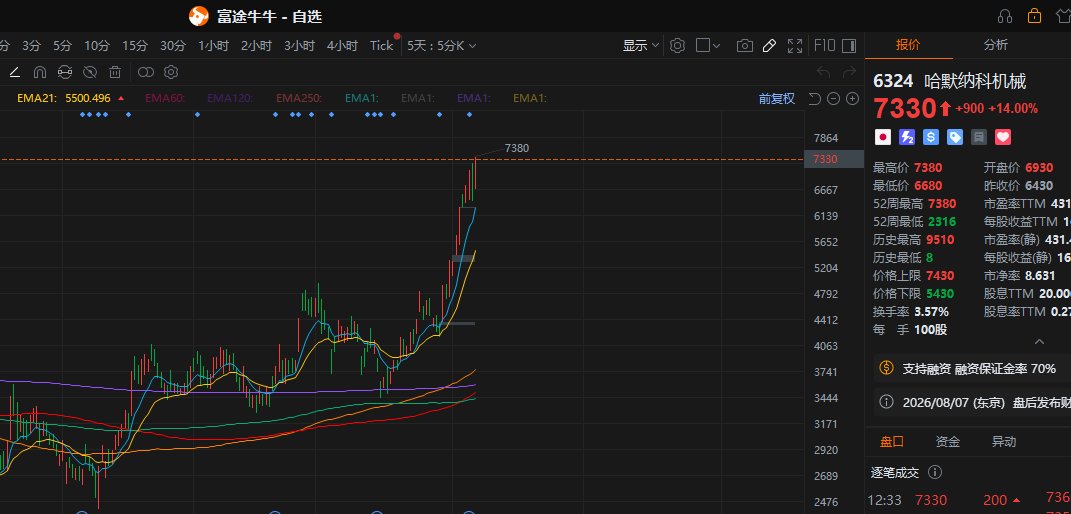Open the 报价 tab
Image resolution: width=1071 pixels, height=514 pixels.
coord(908,45)
